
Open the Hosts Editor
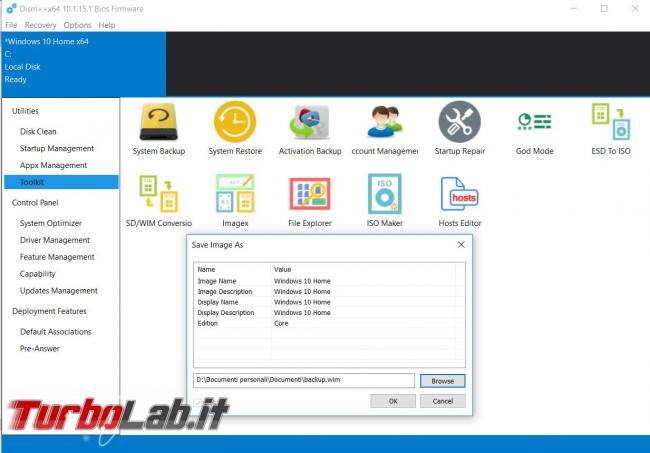pyautogui.click(x=459, y=201)
